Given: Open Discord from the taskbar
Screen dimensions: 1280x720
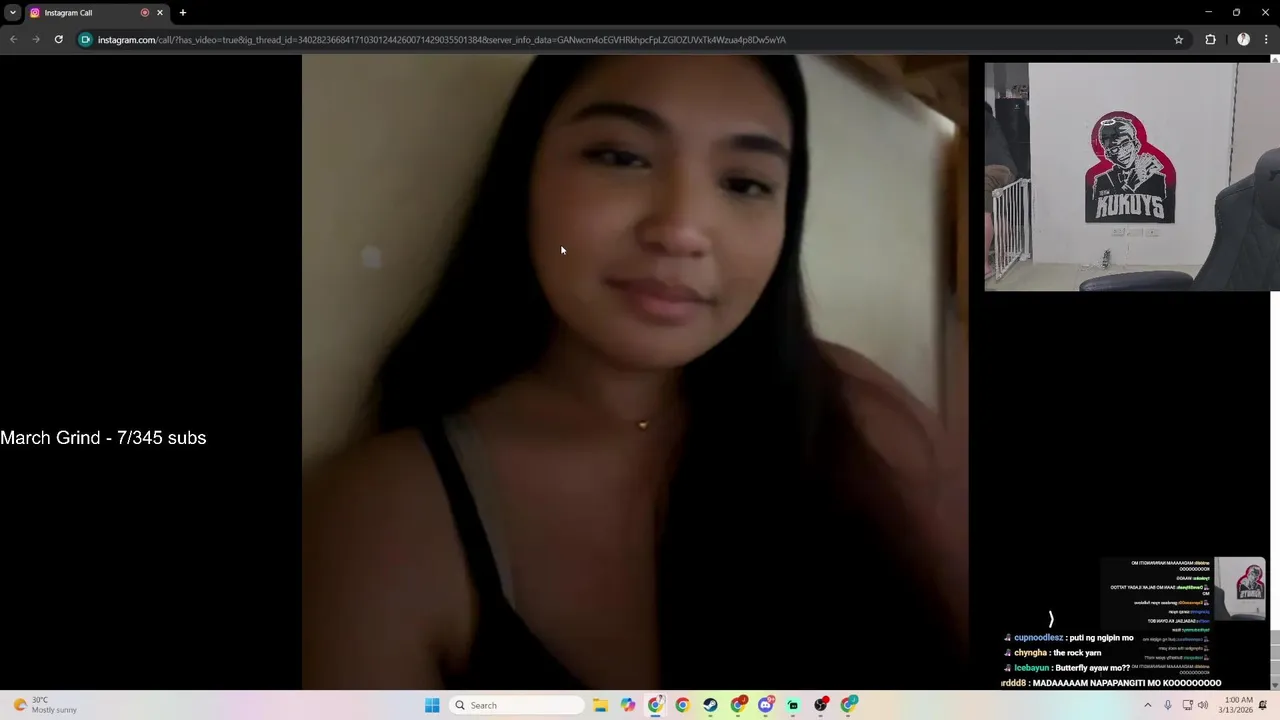Looking at the screenshot, I should click(766, 705).
